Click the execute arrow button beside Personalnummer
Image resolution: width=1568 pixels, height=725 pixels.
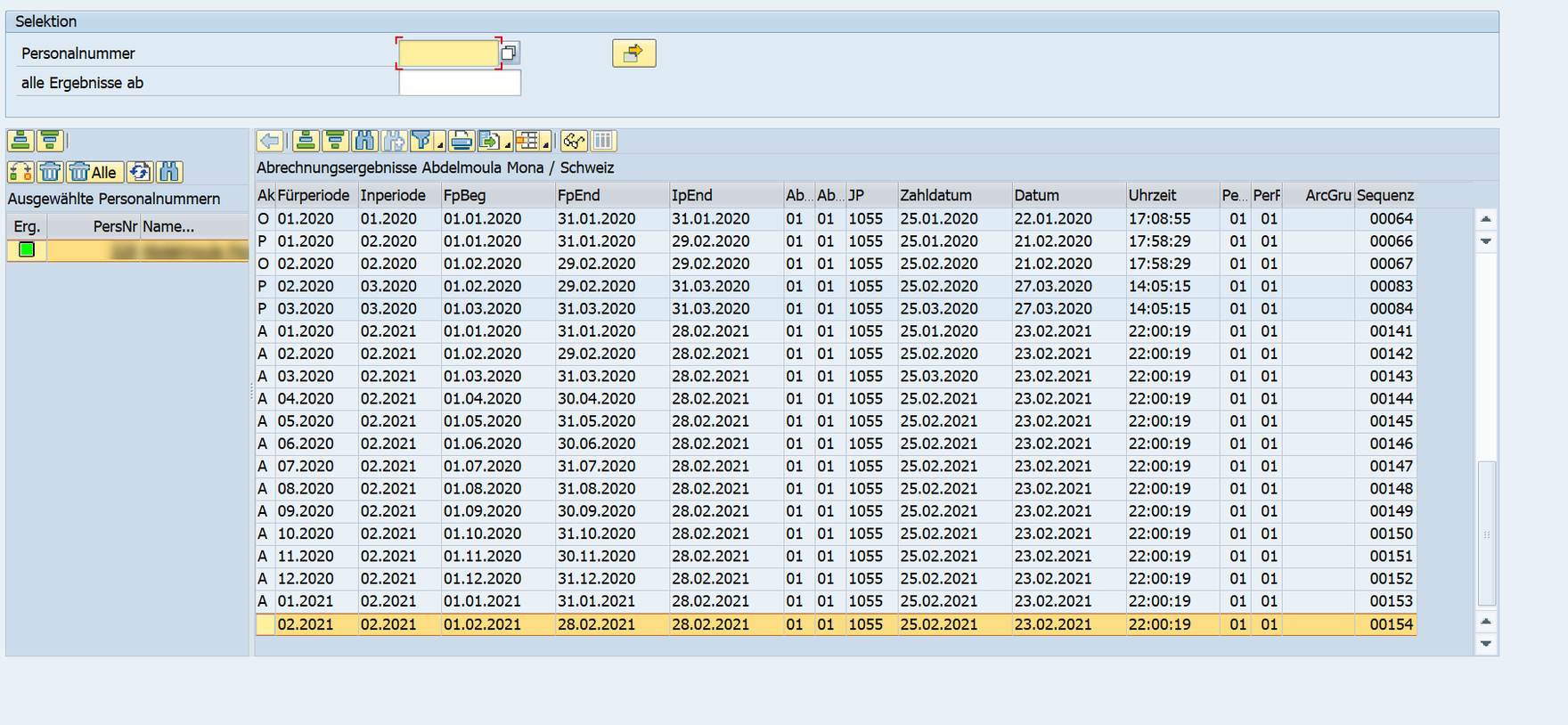pos(633,53)
